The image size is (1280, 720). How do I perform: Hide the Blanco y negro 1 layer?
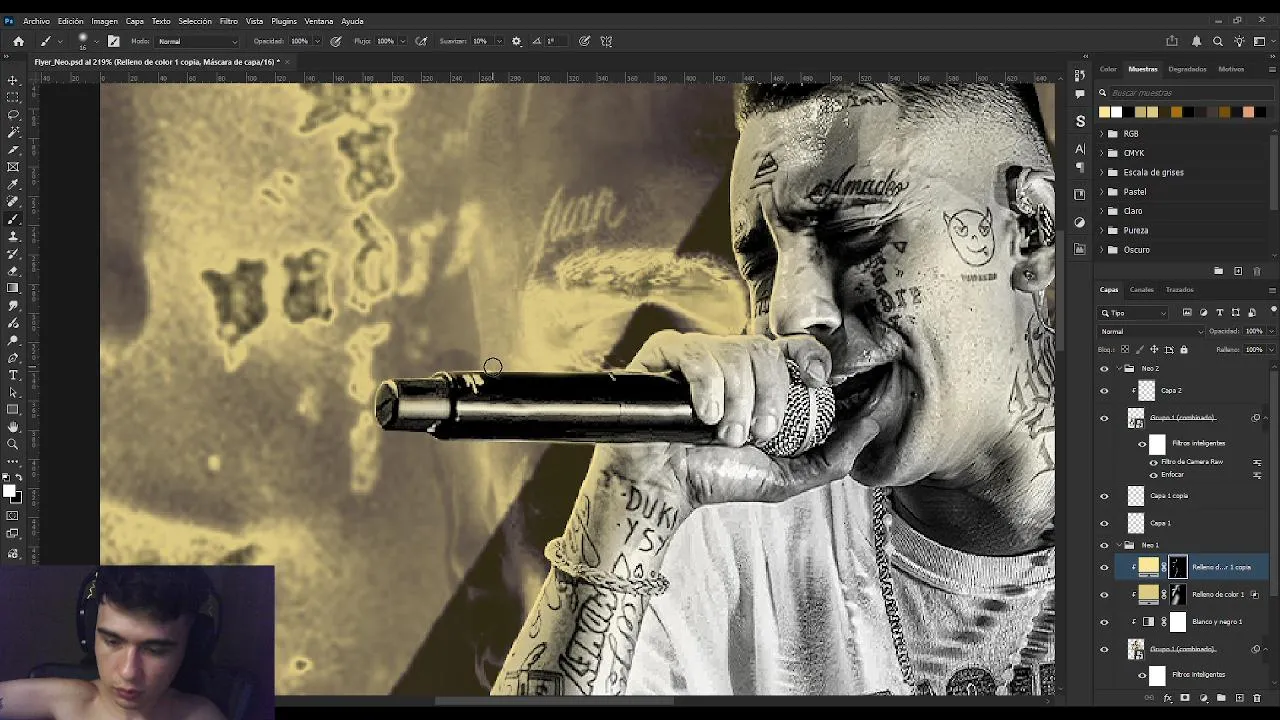coord(1104,622)
